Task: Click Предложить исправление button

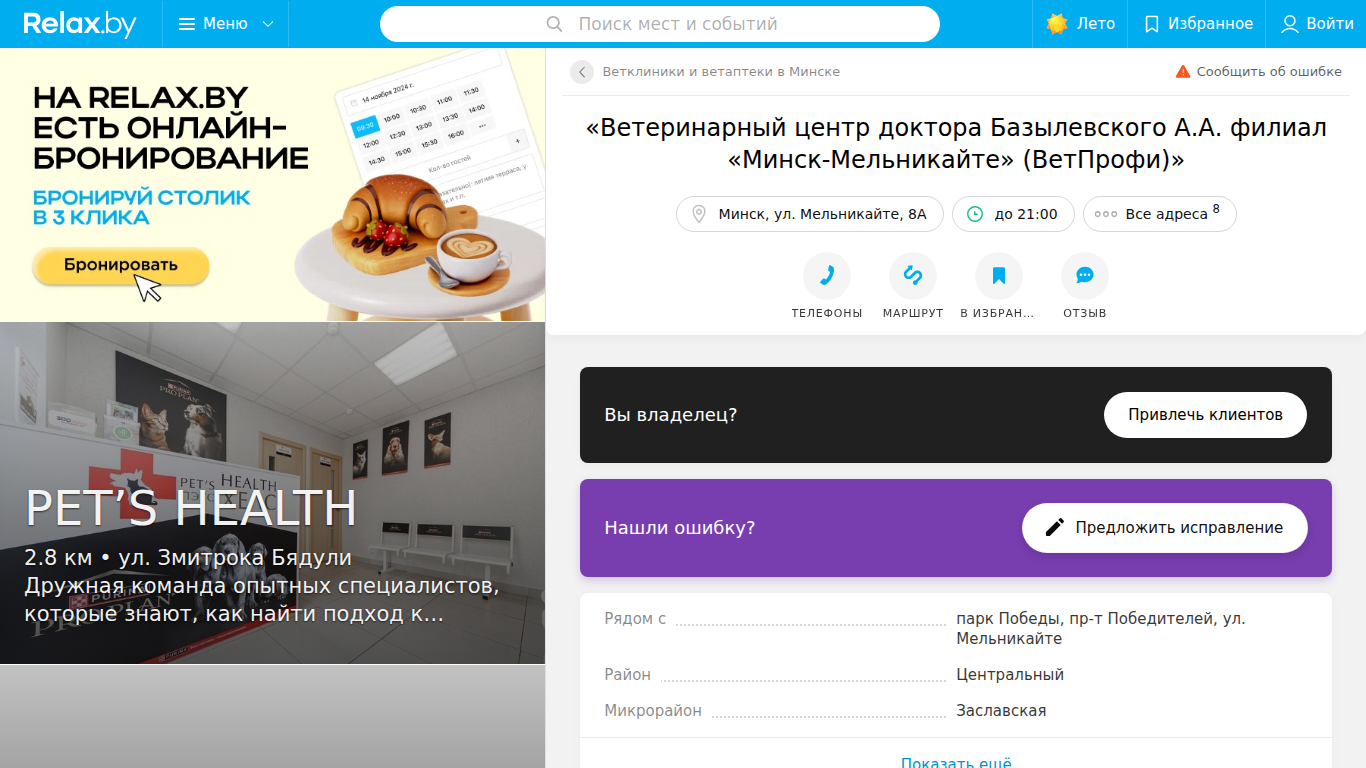Action: (x=1165, y=528)
